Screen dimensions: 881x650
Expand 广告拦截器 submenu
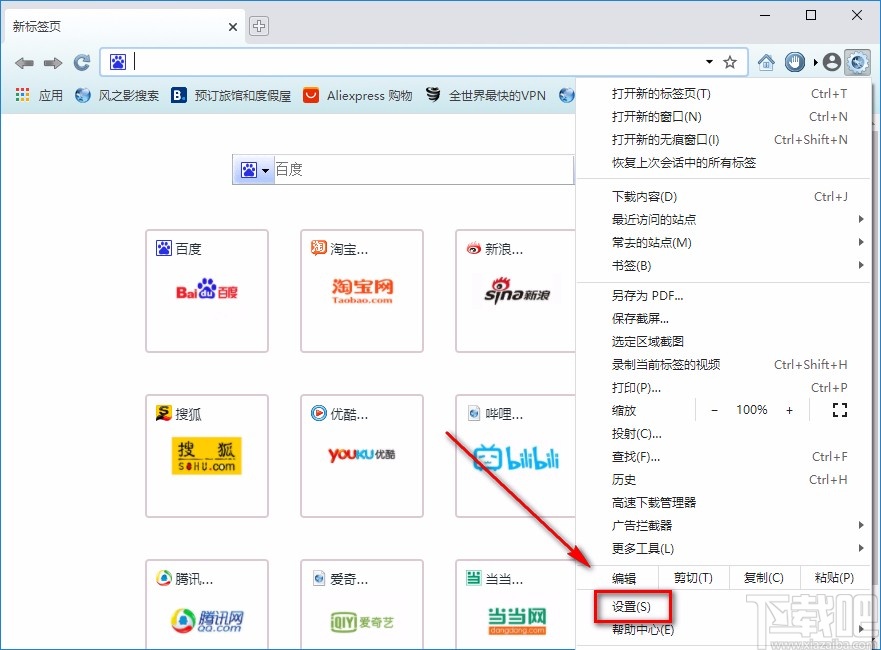coord(724,526)
